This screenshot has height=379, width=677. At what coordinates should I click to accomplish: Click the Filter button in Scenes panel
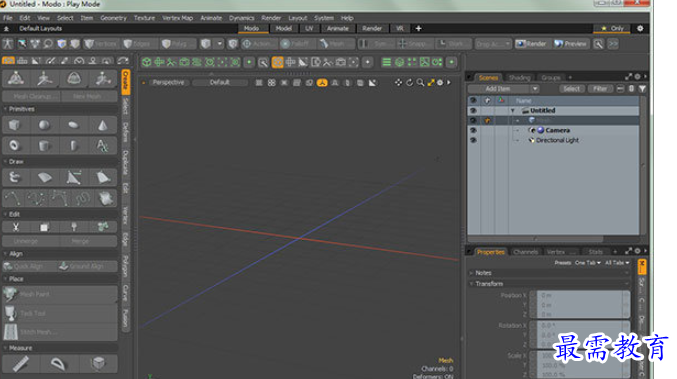click(x=600, y=88)
